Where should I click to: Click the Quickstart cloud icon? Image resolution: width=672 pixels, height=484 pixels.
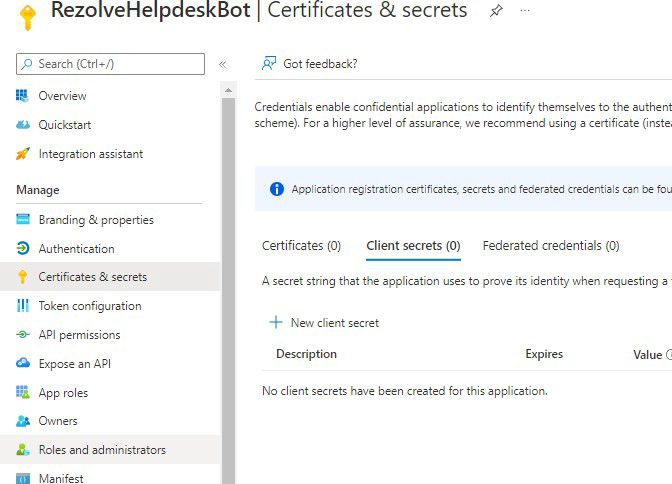pyautogui.click(x=23, y=124)
